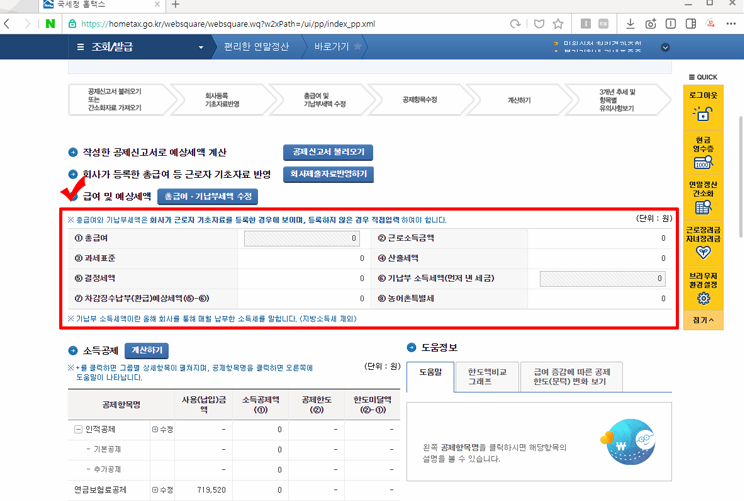Click the 공제신고서 불러오기 button
The height and width of the screenshot is (501, 744).
pyautogui.click(x=327, y=152)
